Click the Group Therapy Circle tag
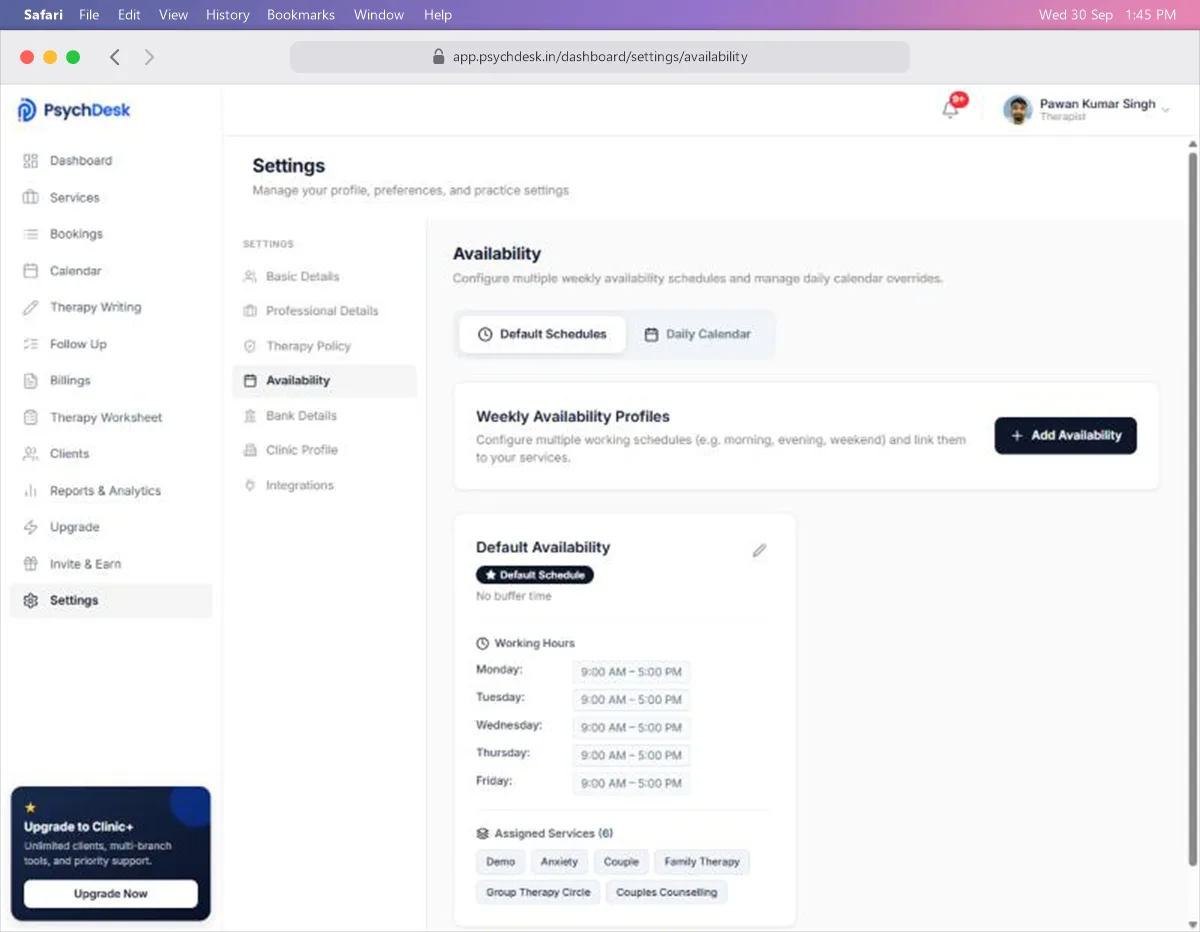This screenshot has width=1200, height=932. coord(538,892)
